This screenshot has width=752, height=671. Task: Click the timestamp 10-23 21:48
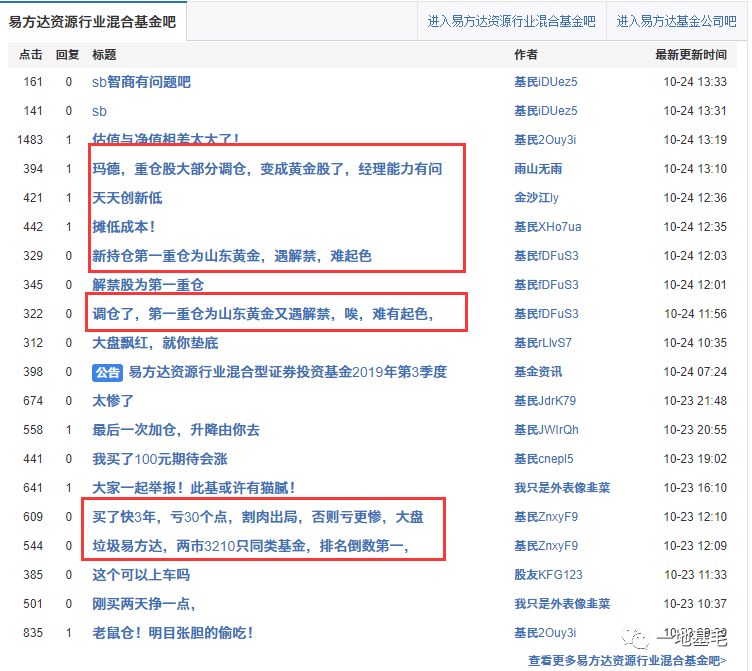click(x=695, y=400)
